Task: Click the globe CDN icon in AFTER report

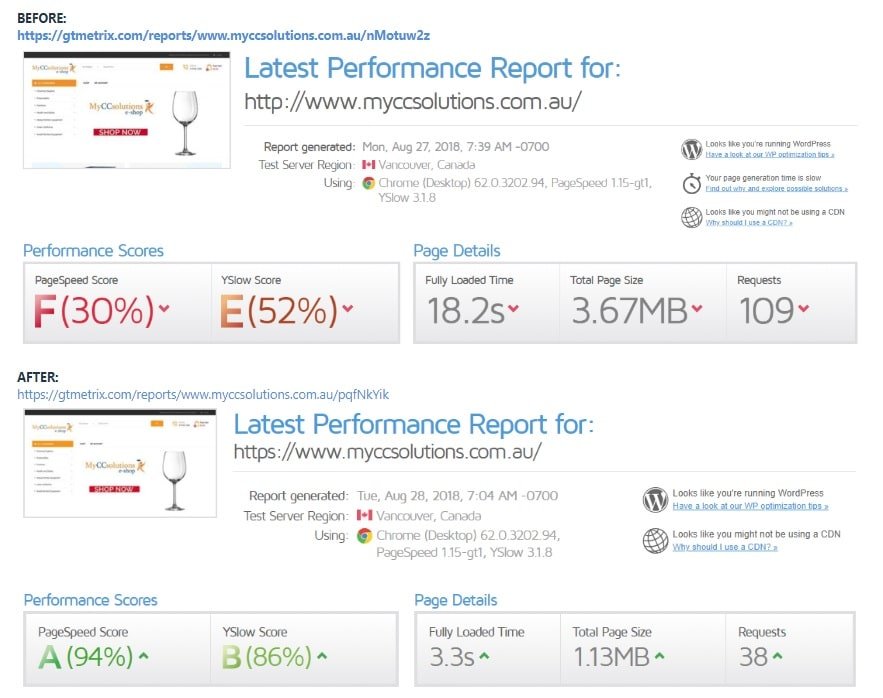Action: pos(655,541)
